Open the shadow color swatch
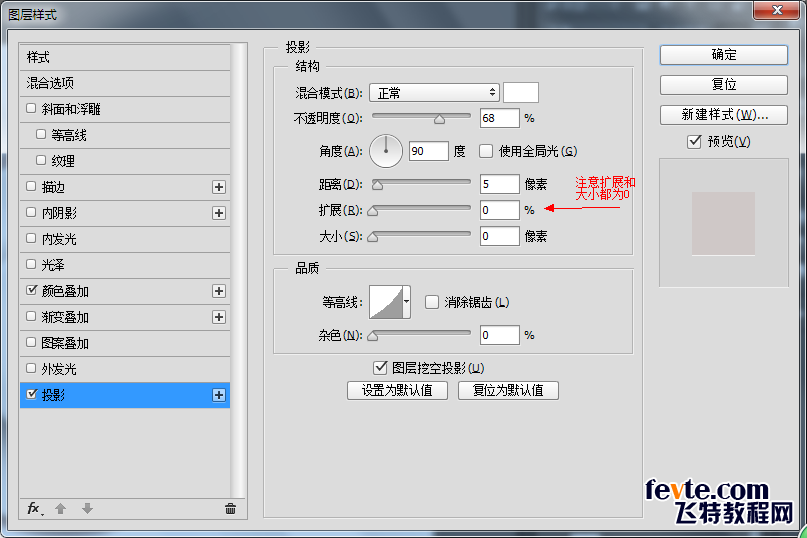The height and width of the screenshot is (538, 807). click(521, 93)
